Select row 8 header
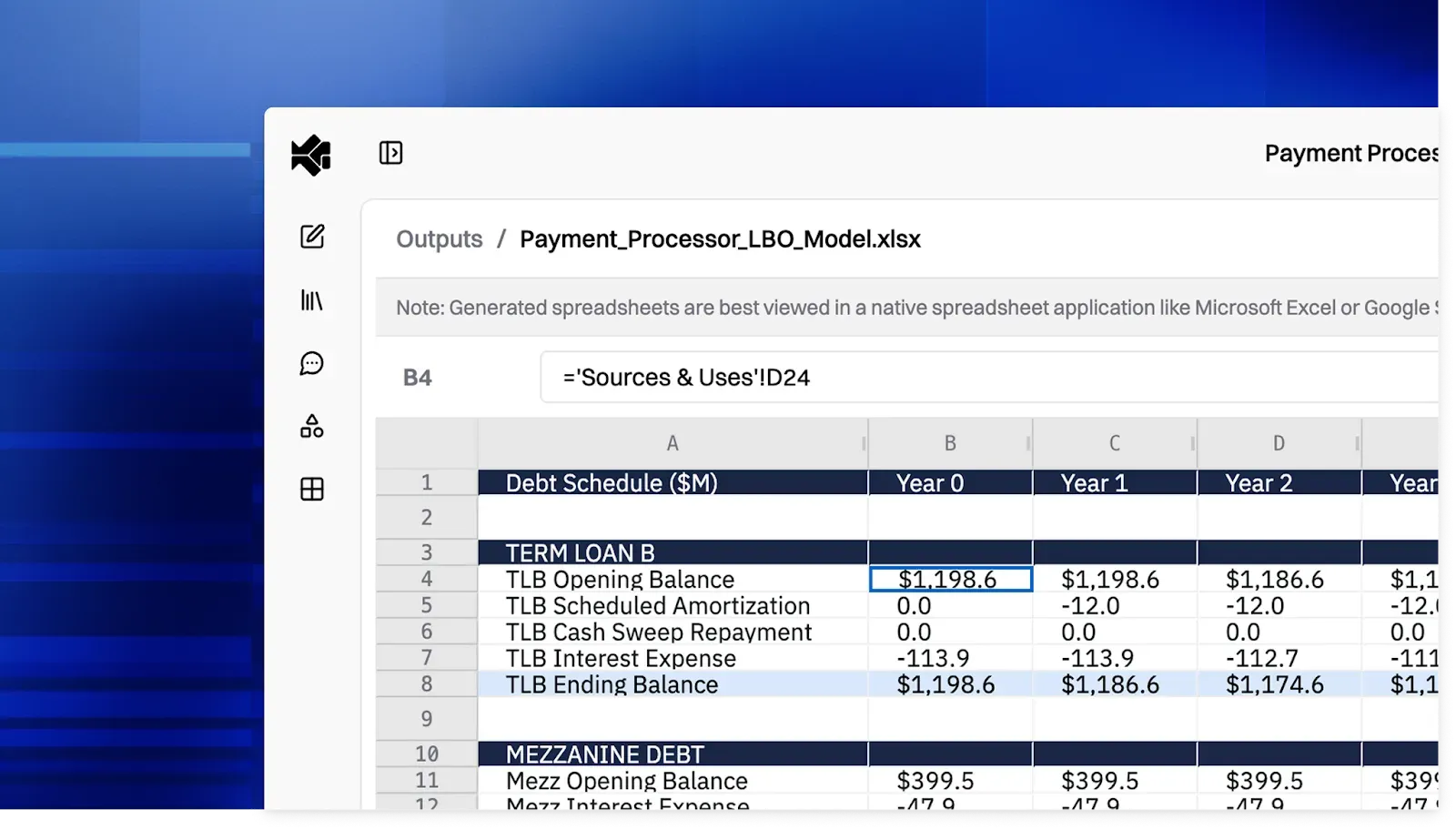Screen dimensions: 1456x830 coord(427,684)
